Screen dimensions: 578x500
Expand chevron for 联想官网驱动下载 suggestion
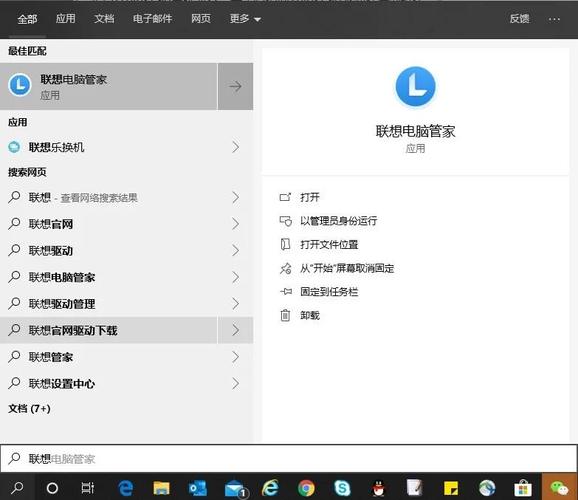click(x=236, y=330)
